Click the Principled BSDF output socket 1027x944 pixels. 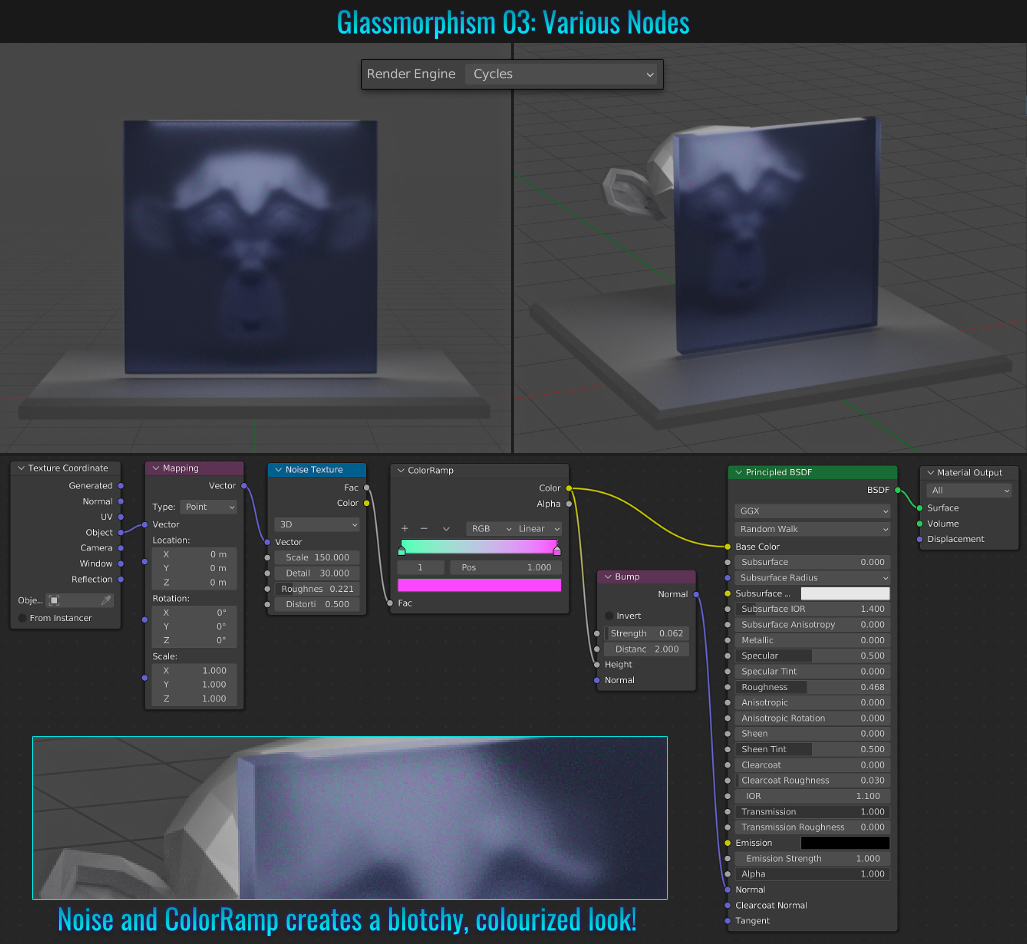point(897,490)
